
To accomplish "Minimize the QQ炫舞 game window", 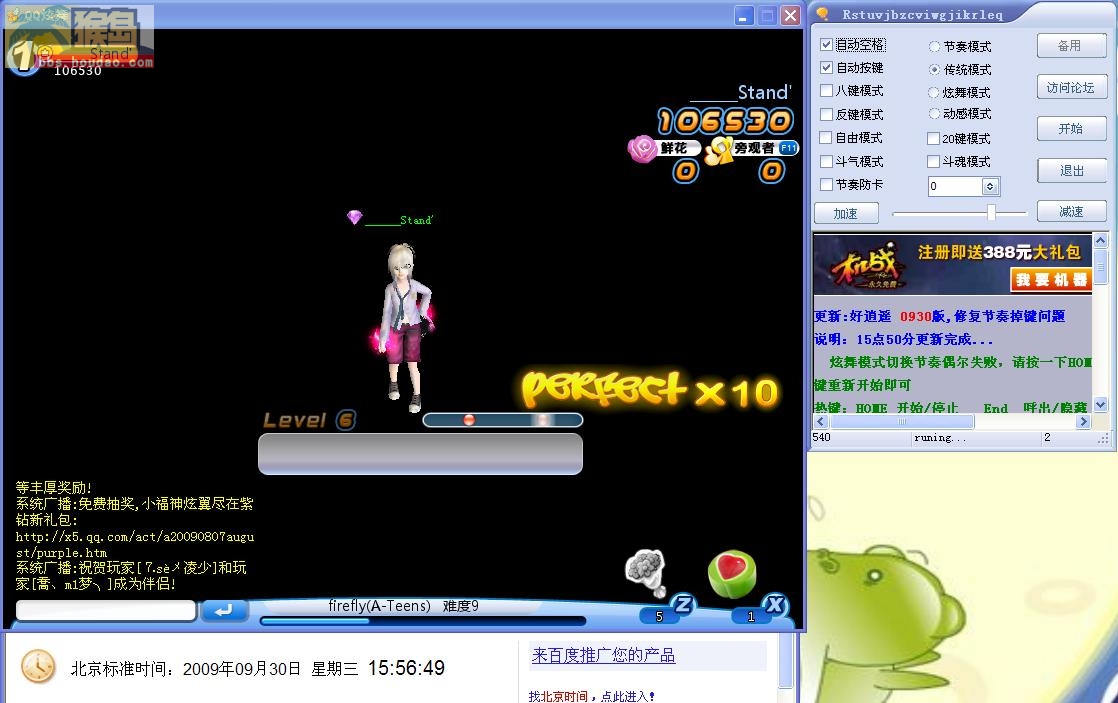I will point(743,16).
